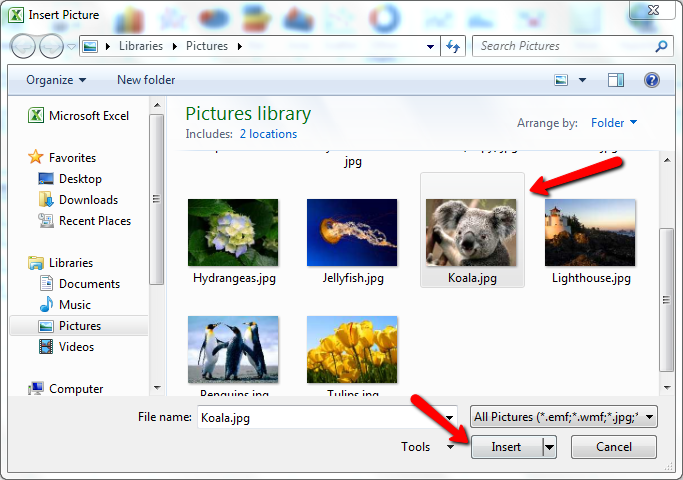Open Recent Places in Favorites

click(85, 221)
